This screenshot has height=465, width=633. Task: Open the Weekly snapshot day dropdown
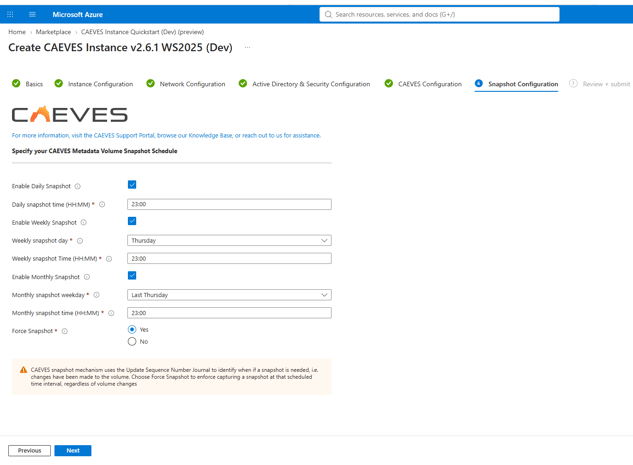(229, 241)
